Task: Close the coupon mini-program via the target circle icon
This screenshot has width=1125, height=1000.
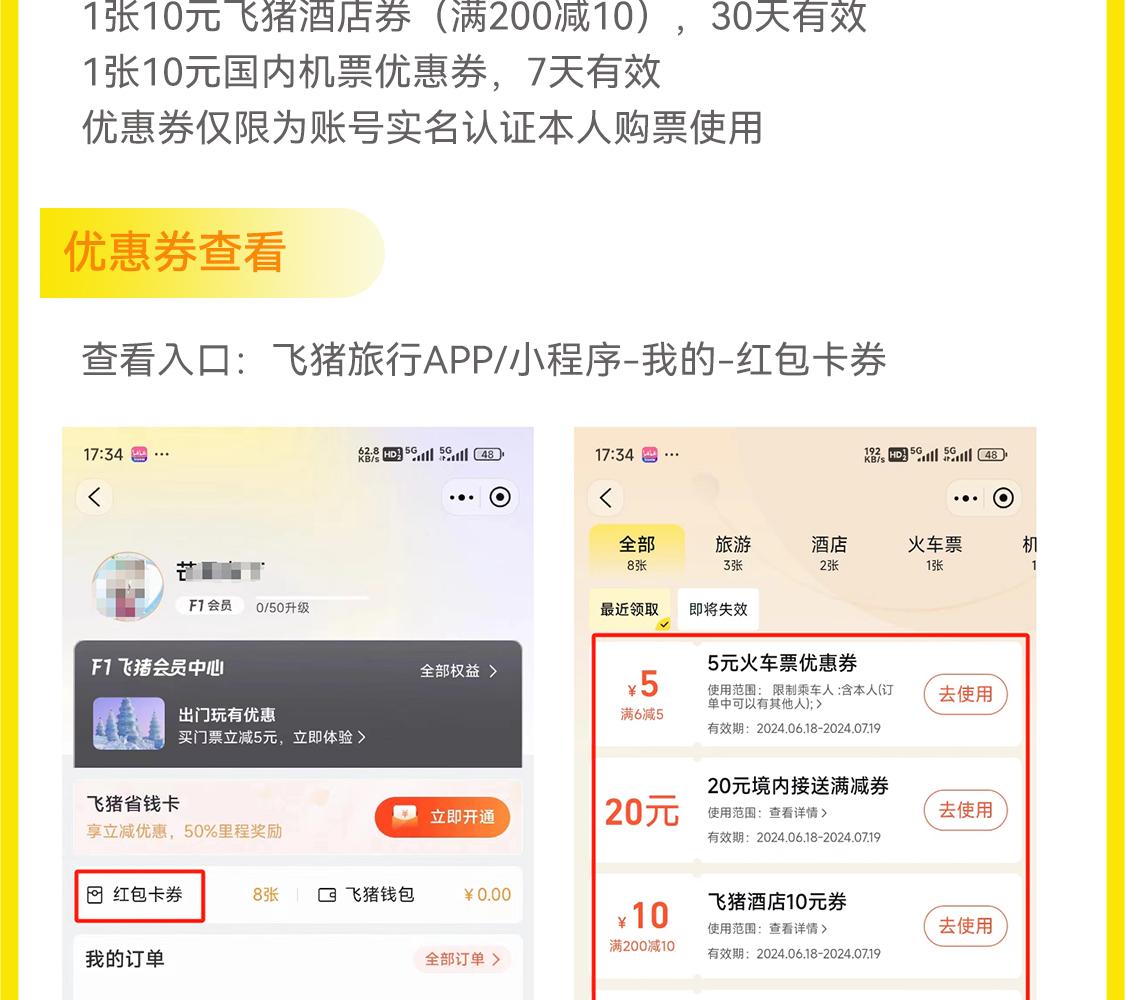Action: pyautogui.click(x=1003, y=498)
